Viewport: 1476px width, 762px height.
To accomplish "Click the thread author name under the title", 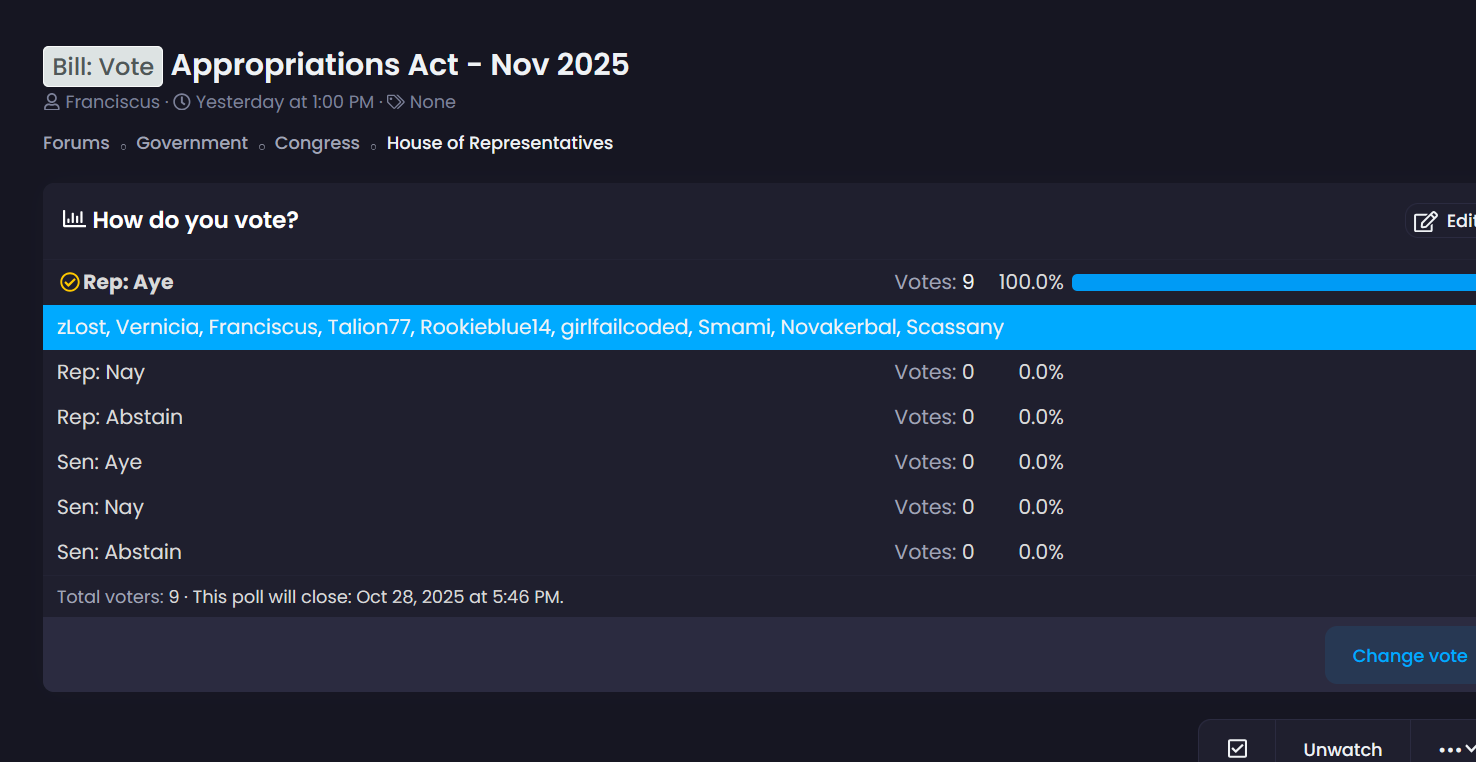I will pyautogui.click(x=112, y=102).
